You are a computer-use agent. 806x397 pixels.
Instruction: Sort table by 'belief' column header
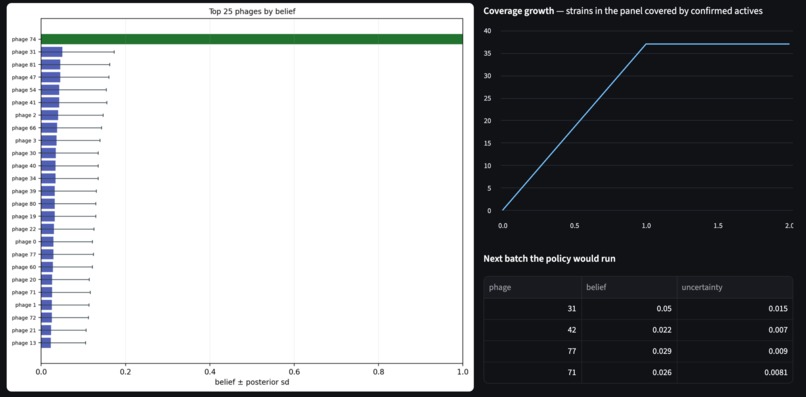pos(629,287)
